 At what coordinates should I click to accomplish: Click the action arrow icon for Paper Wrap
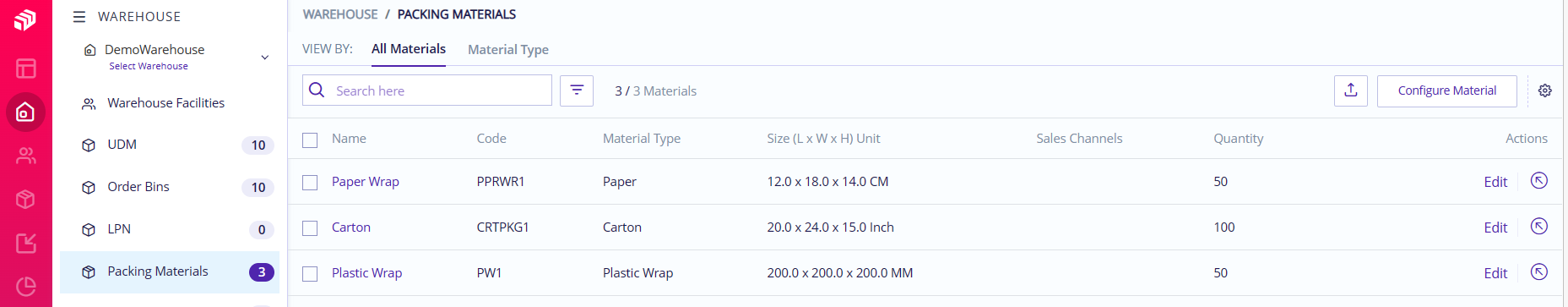pyautogui.click(x=1539, y=180)
